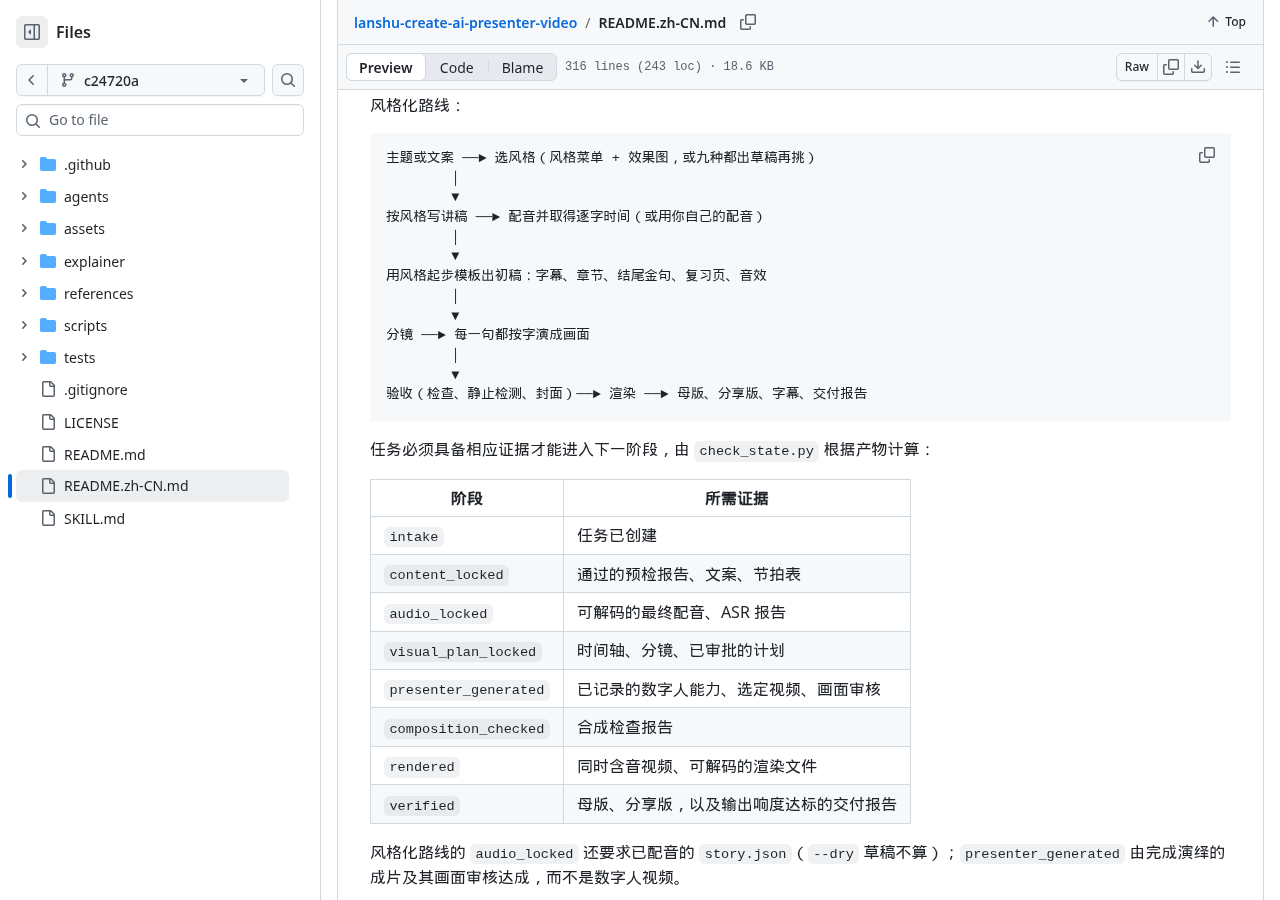Switch to the Preview tab
1280x900 pixels.
[x=386, y=67]
